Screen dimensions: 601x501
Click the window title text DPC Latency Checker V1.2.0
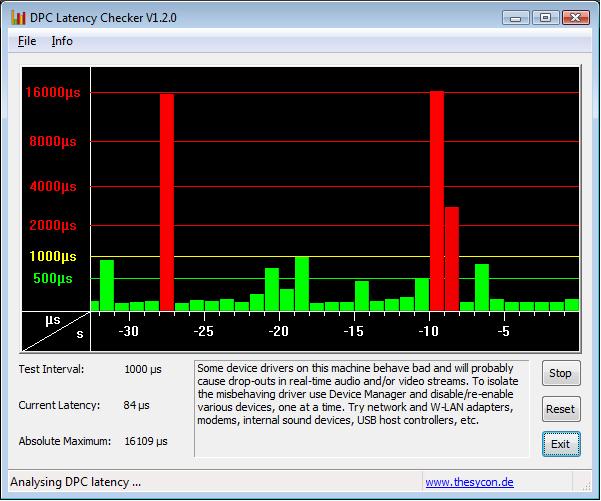click(x=103, y=18)
